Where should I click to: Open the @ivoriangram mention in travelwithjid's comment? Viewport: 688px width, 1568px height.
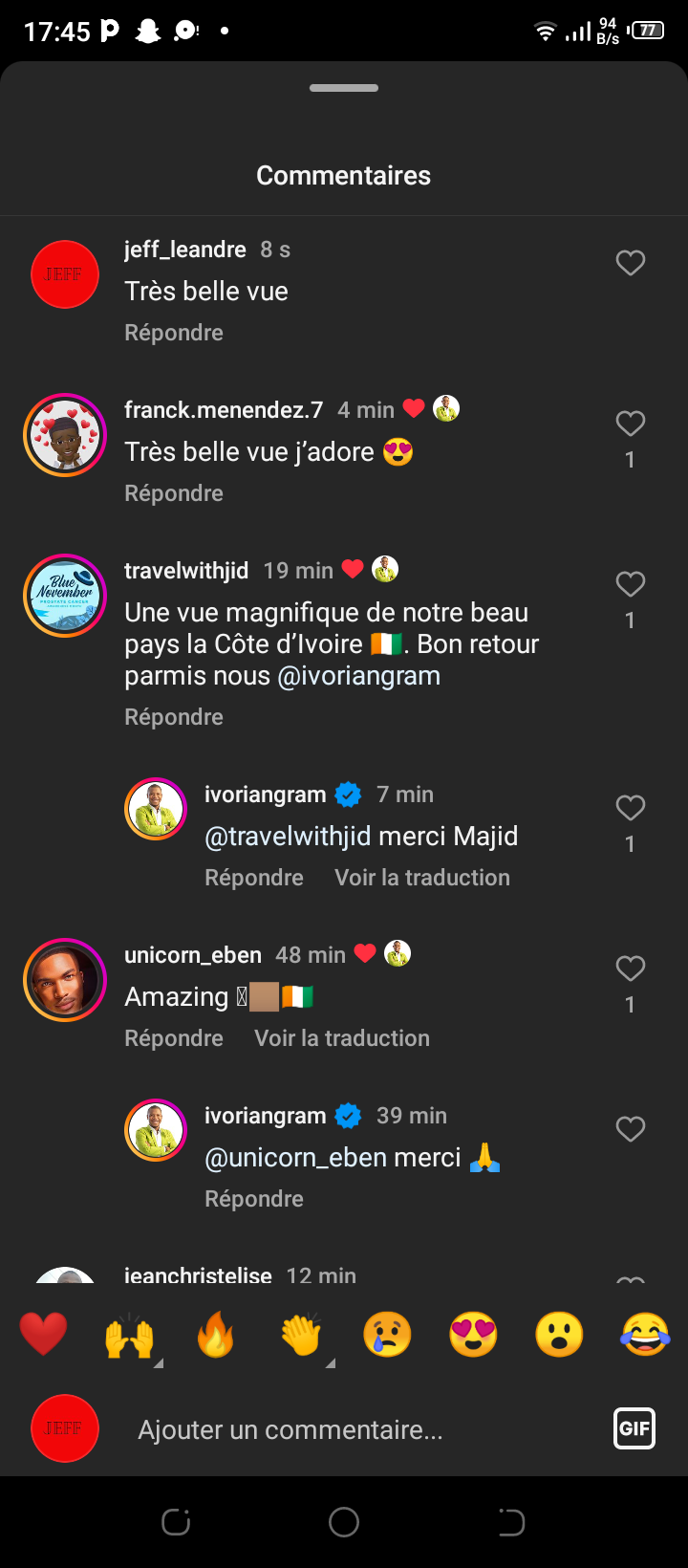point(358,676)
